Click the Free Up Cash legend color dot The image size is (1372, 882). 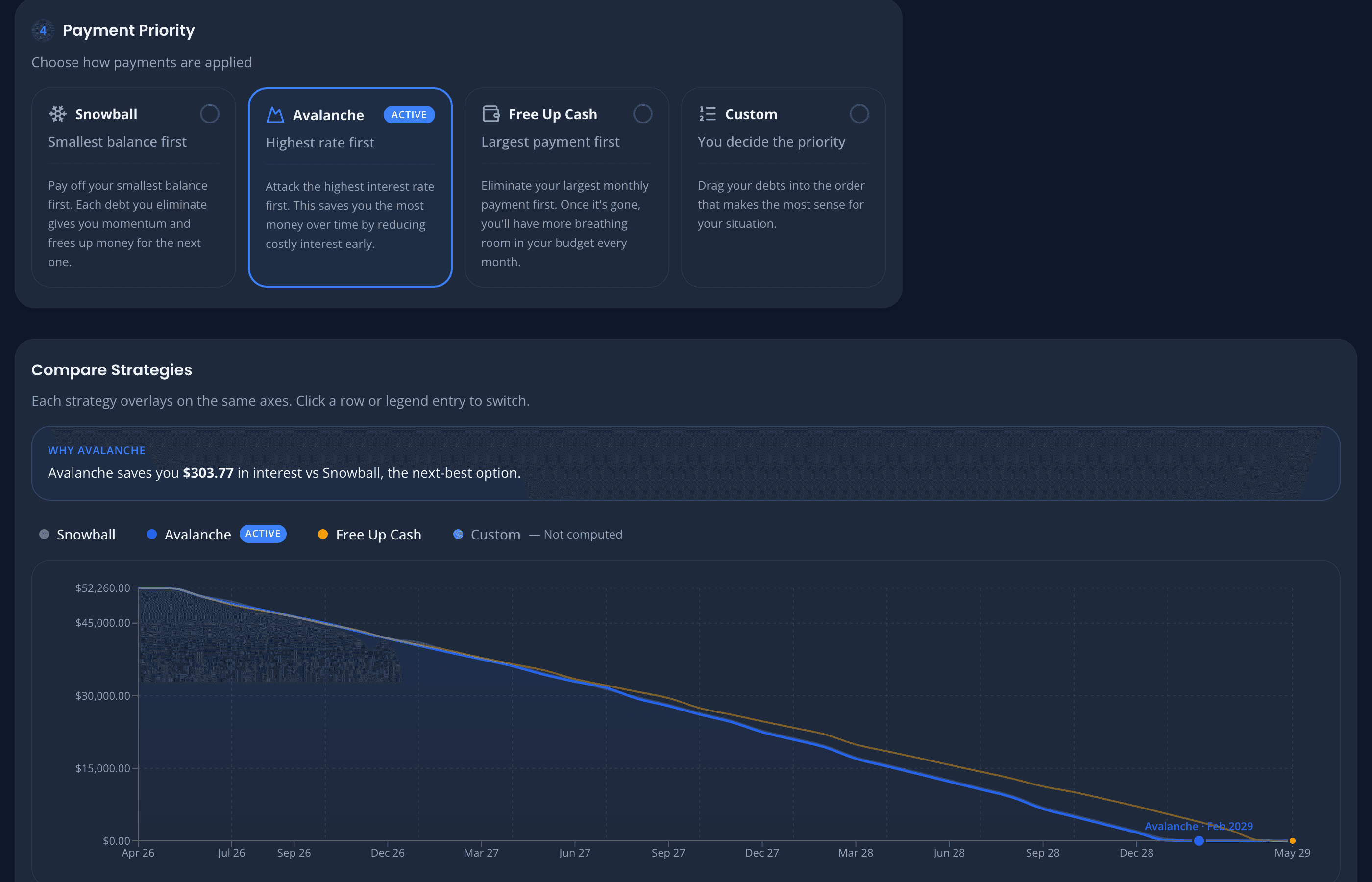(x=323, y=534)
